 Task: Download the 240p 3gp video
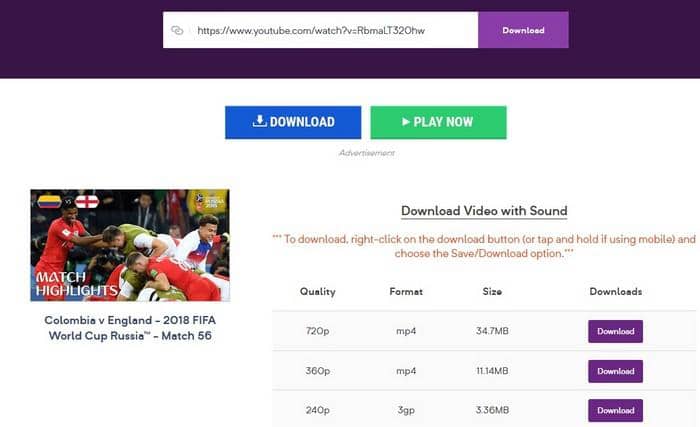[x=615, y=410]
